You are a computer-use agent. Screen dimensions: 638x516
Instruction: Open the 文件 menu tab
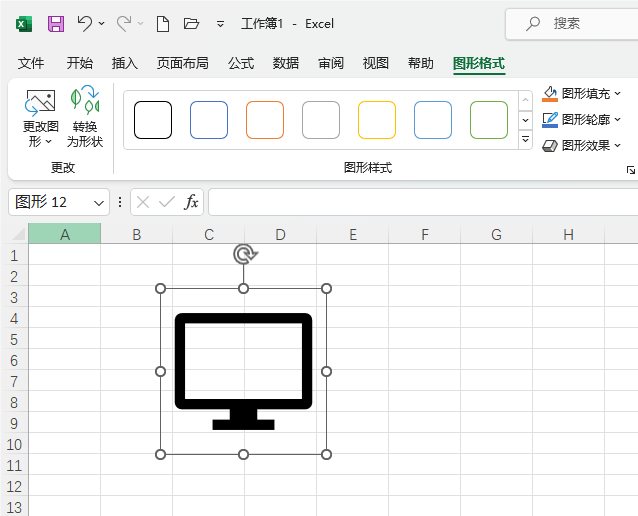point(31,63)
